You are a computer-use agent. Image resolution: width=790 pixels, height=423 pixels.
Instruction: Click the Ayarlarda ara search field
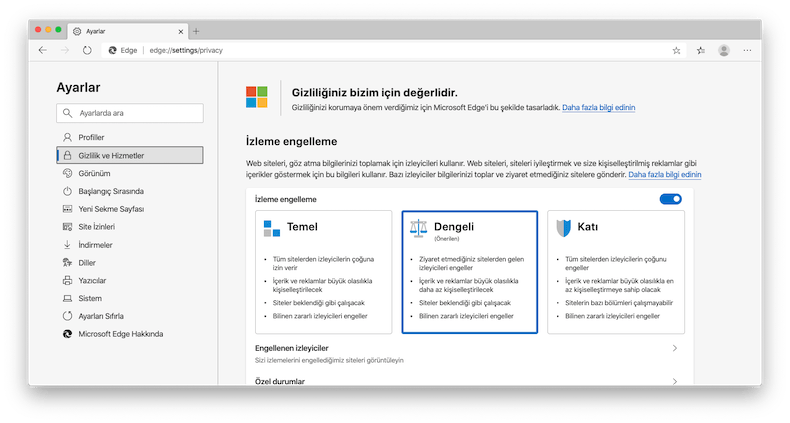[x=130, y=114]
